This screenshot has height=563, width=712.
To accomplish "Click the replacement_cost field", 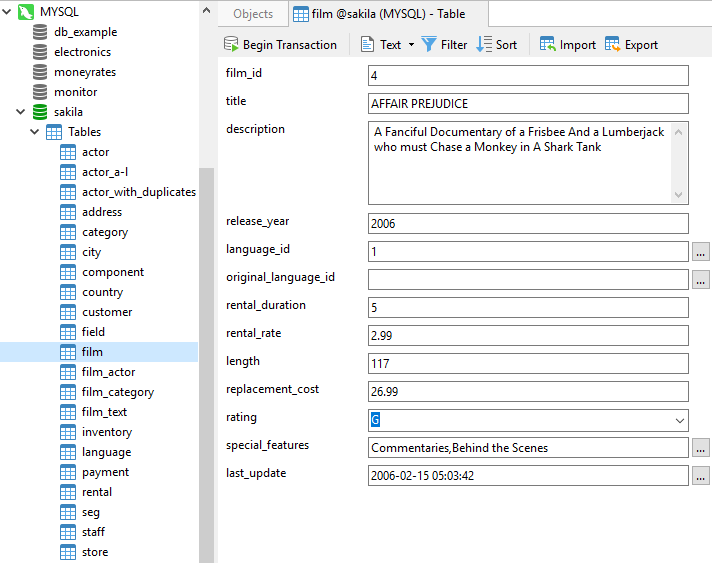I will (x=528, y=391).
